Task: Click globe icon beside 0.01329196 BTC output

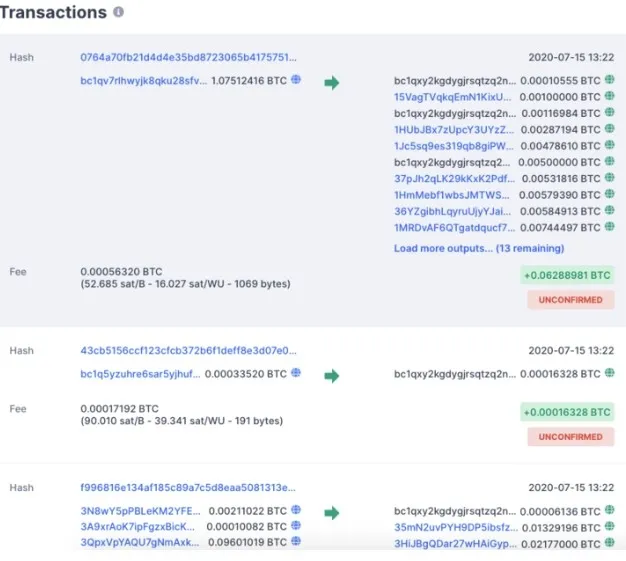Action: [x=609, y=526]
